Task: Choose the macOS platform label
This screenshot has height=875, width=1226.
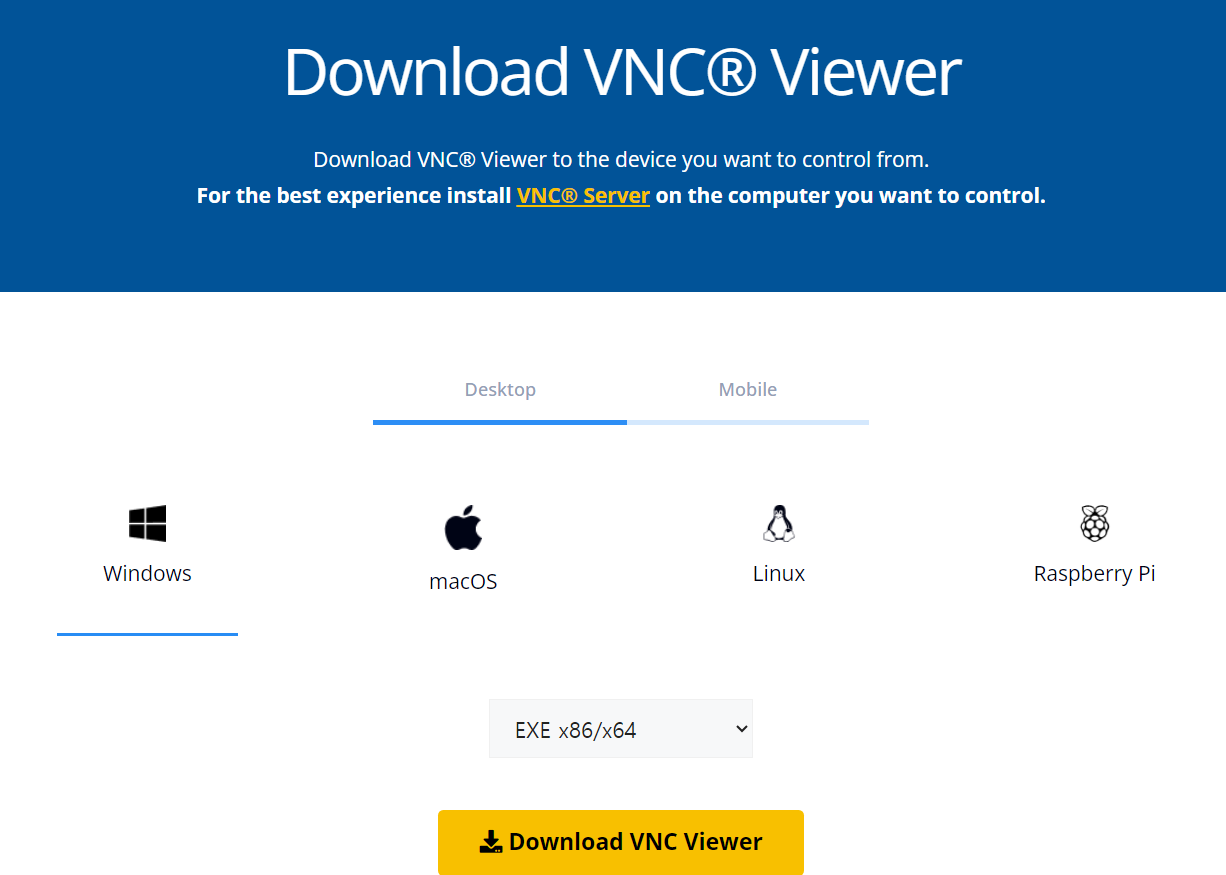Action: click(x=463, y=582)
